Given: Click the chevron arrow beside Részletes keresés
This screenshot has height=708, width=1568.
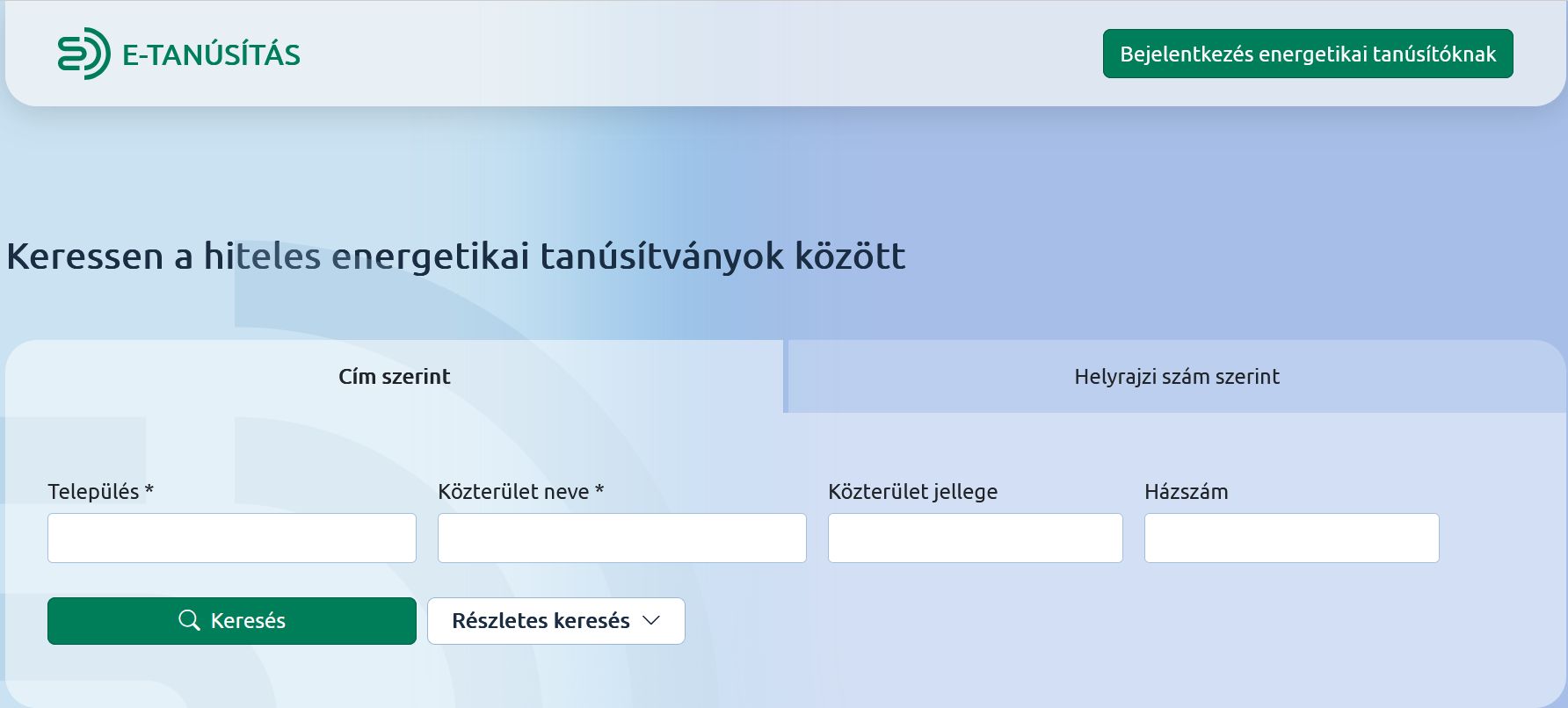Looking at the screenshot, I should coord(651,620).
